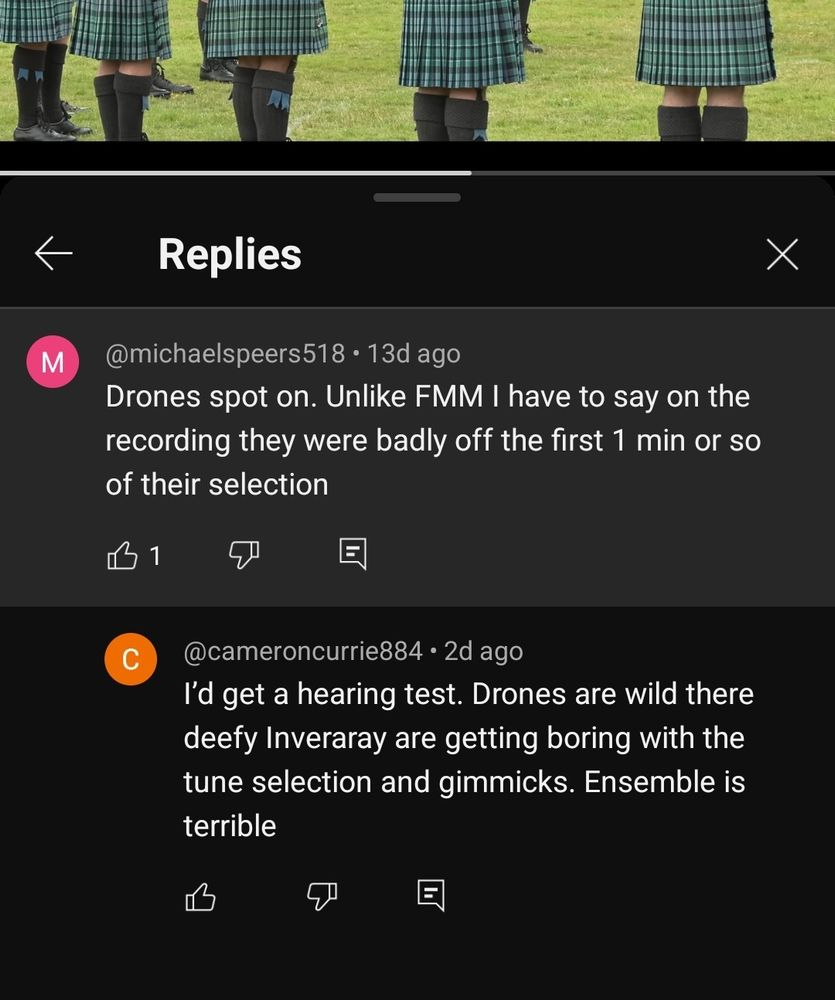
Task: Tap the Replies title text
Action: [229, 254]
